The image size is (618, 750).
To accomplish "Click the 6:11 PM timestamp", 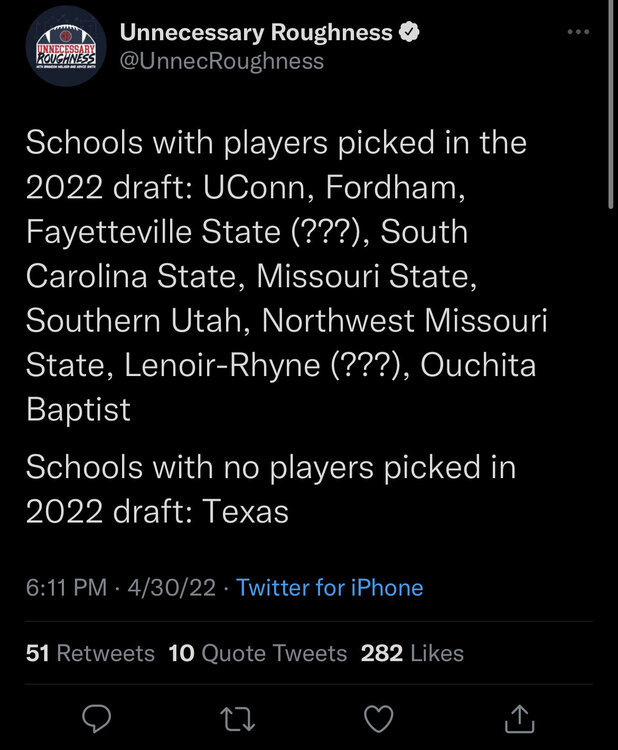I will (x=66, y=587).
